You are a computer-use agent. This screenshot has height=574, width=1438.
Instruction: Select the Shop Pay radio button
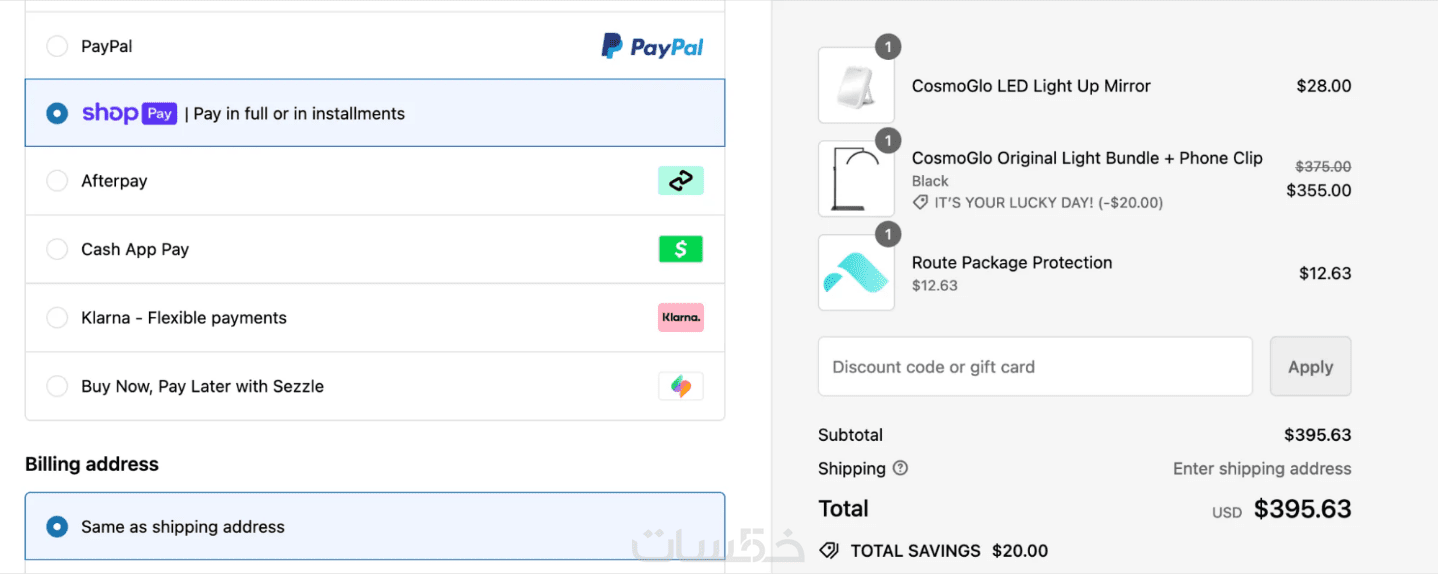[57, 114]
